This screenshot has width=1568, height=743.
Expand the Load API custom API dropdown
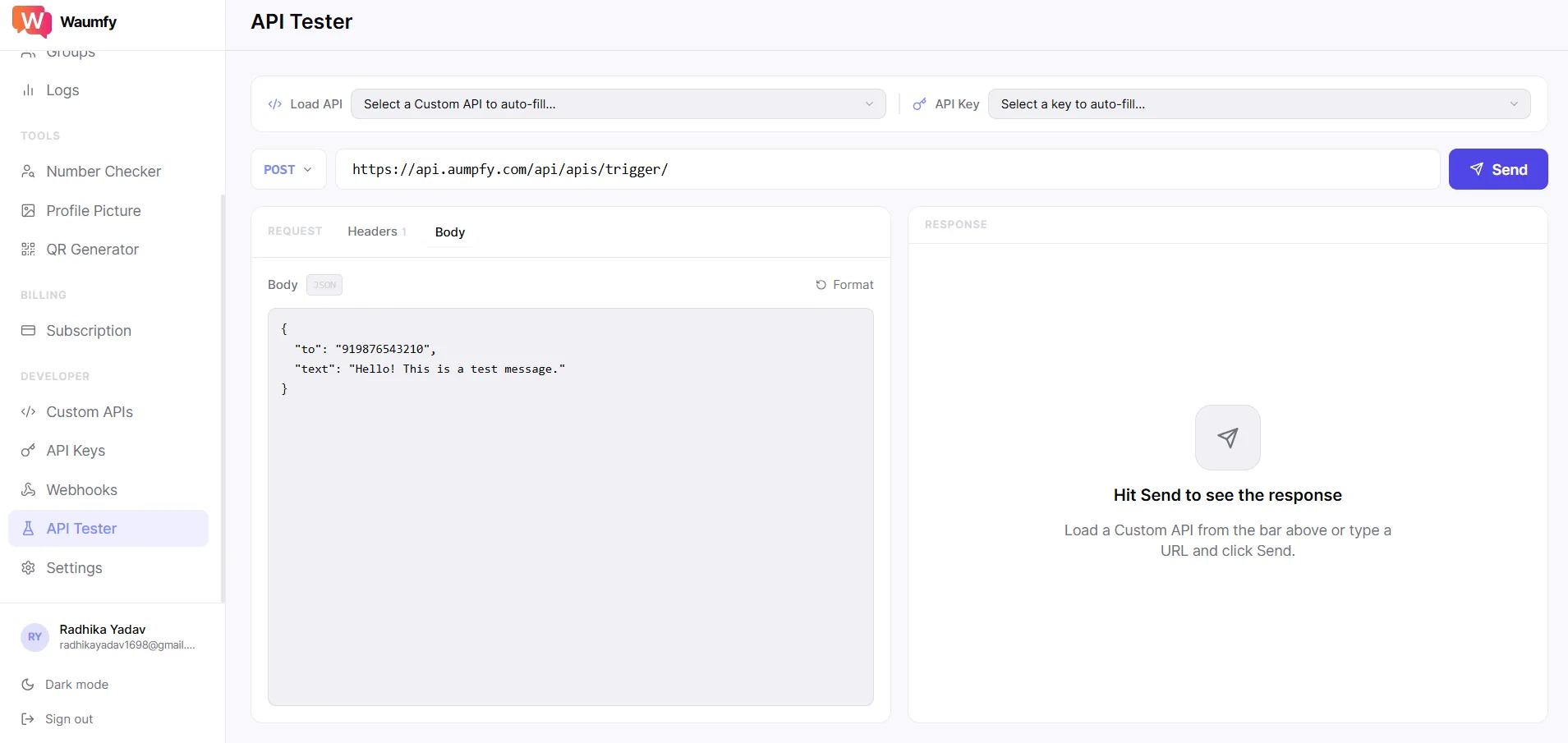click(618, 104)
